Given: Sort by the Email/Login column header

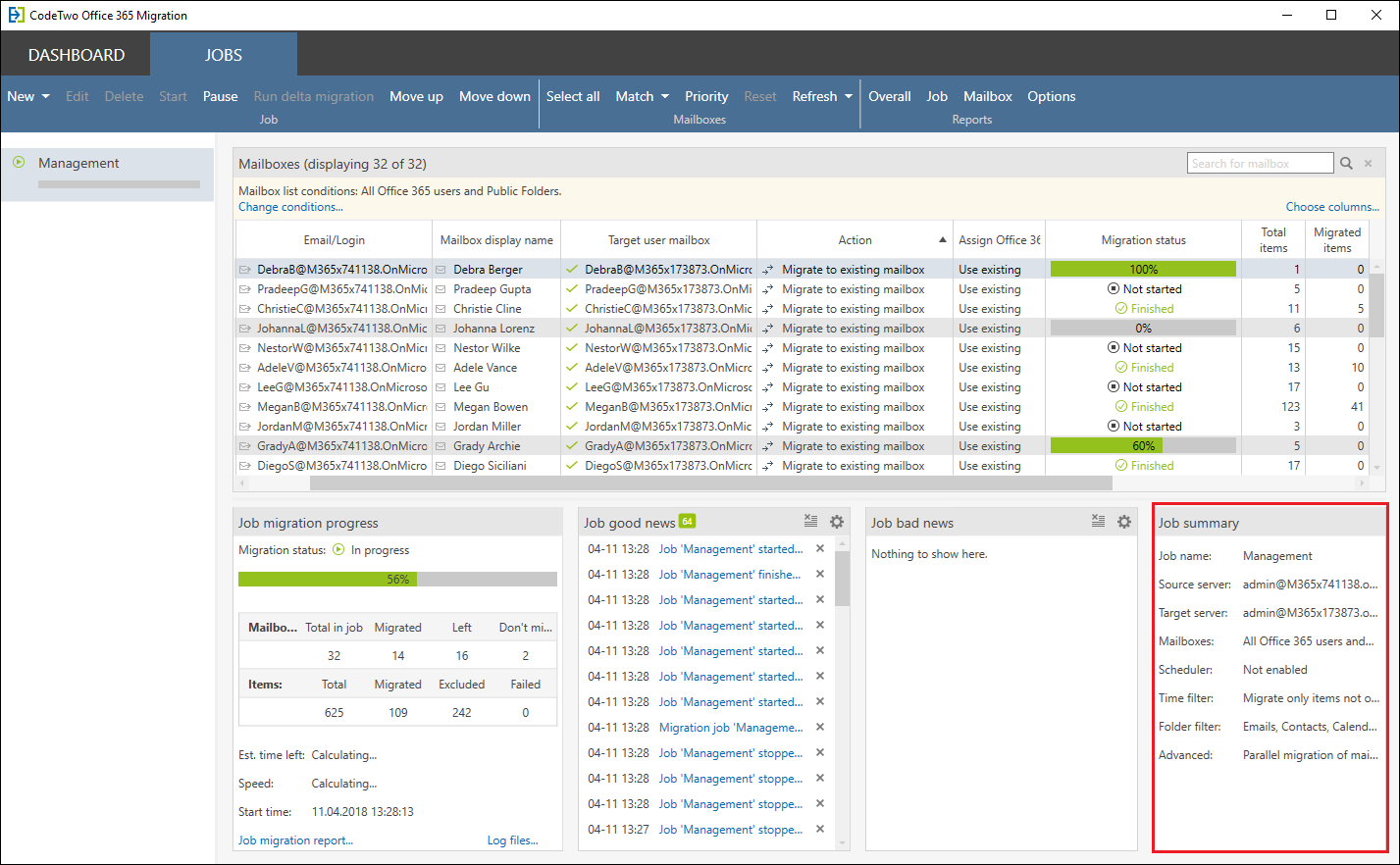Looking at the screenshot, I should (x=334, y=240).
